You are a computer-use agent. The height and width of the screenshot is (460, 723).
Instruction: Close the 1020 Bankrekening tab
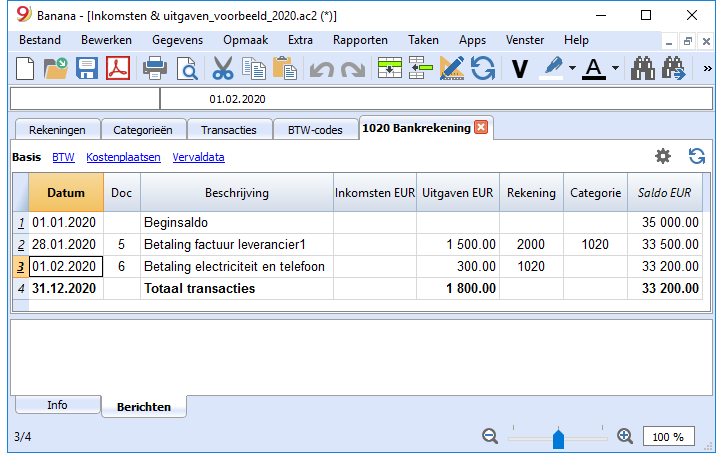(481, 127)
